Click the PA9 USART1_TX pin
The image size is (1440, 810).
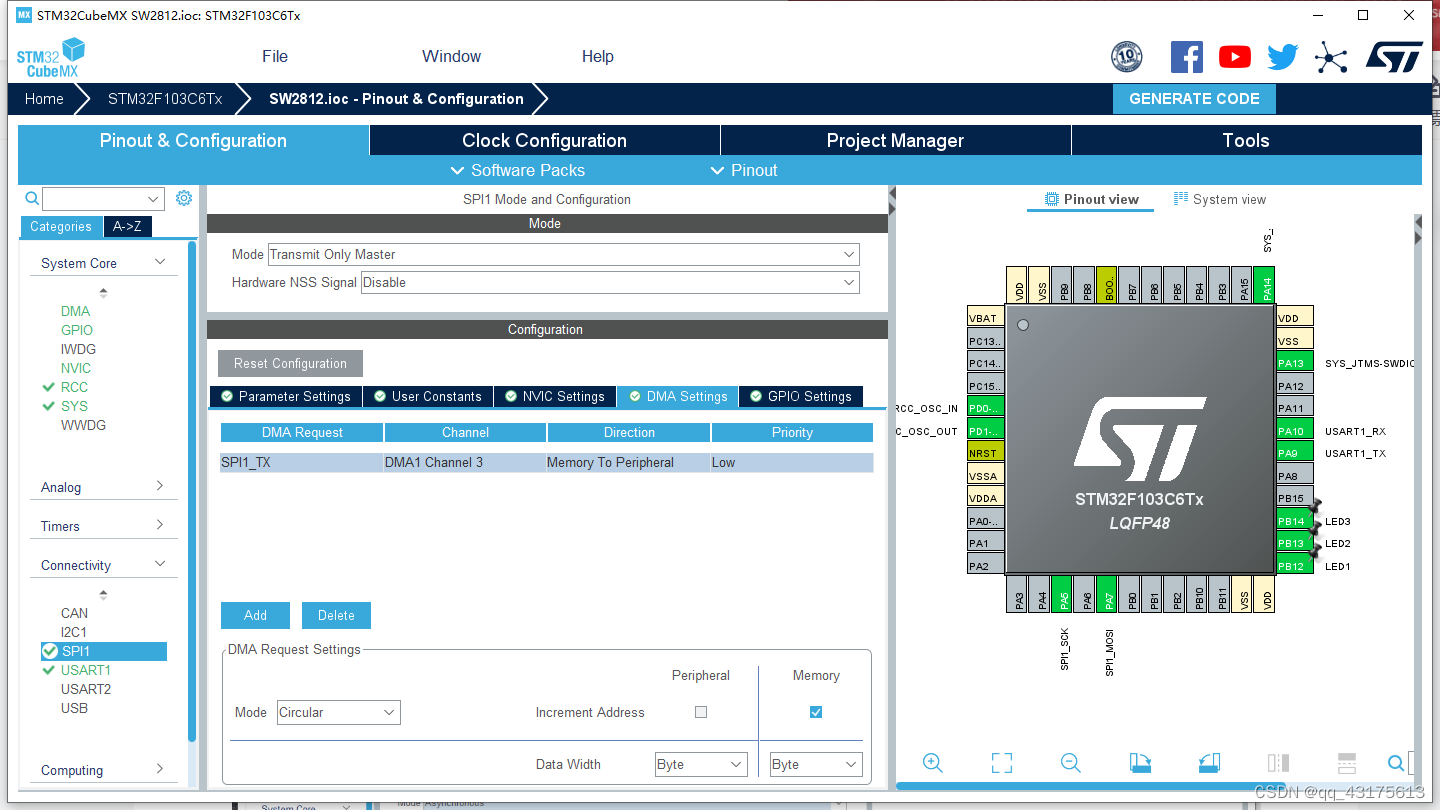1294,453
